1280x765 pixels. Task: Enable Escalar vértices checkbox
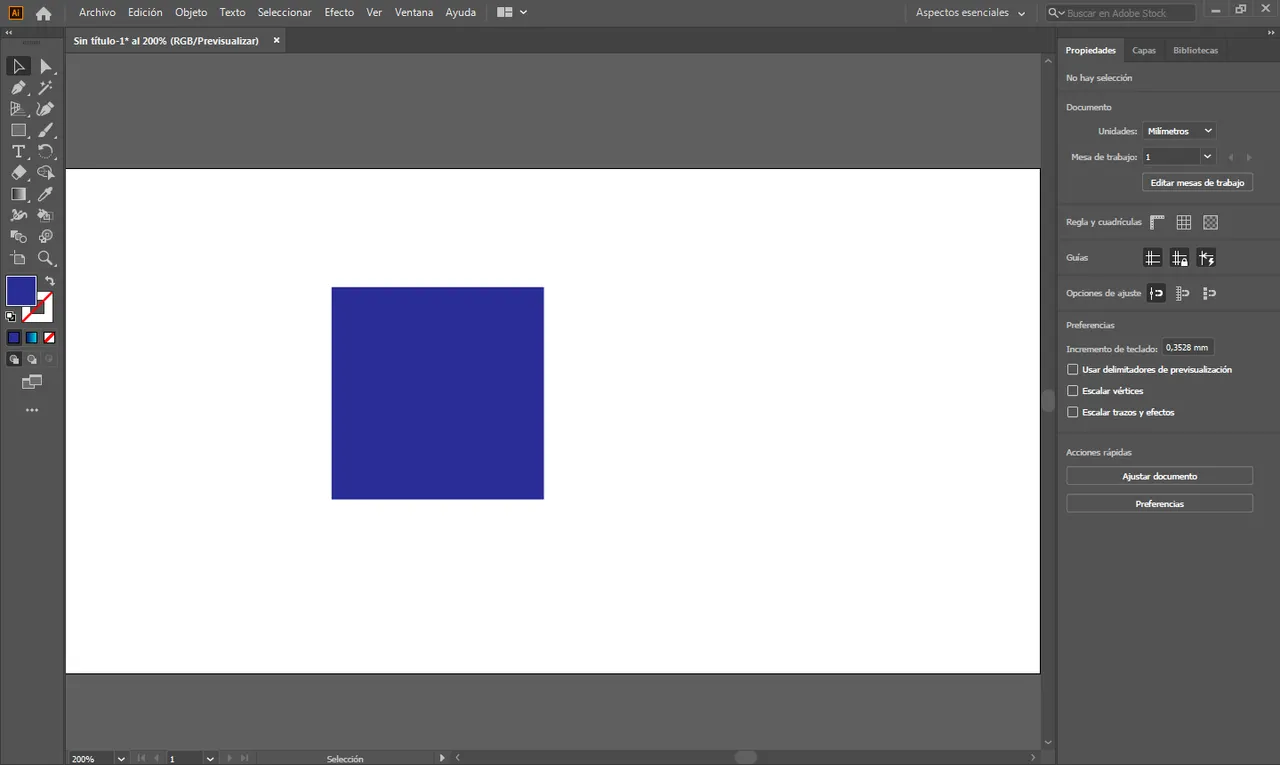tap(1073, 391)
